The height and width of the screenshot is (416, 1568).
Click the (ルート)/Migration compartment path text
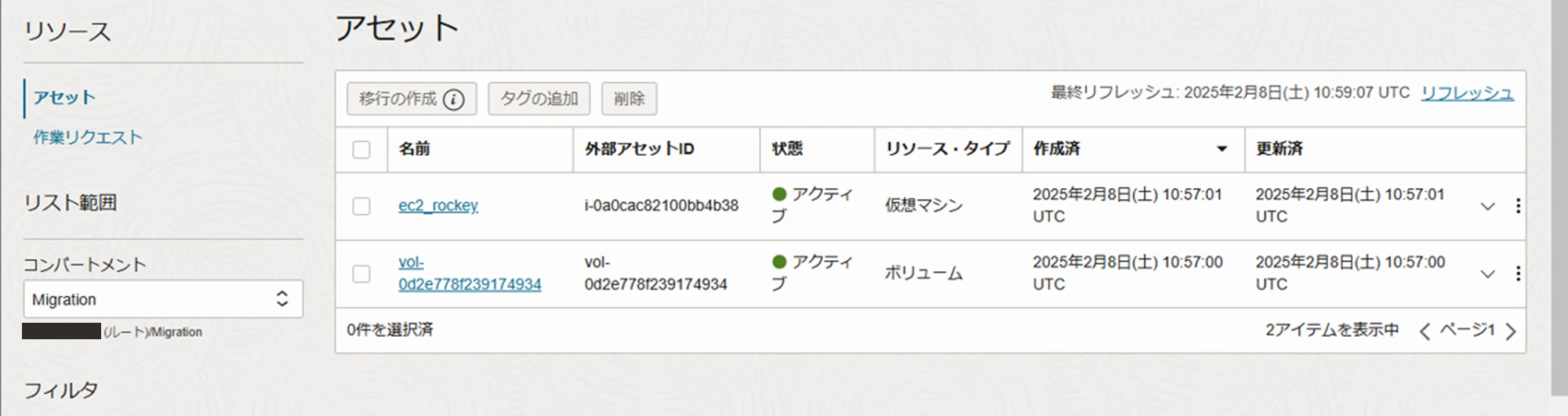point(153,332)
